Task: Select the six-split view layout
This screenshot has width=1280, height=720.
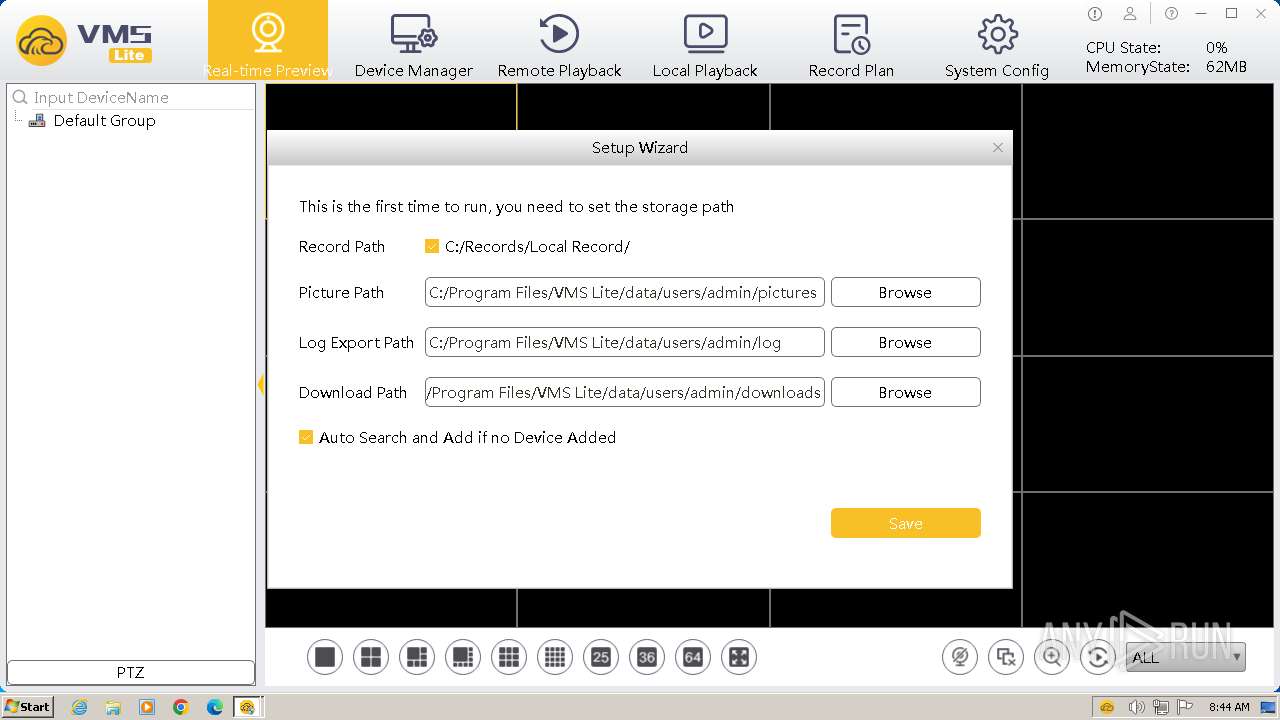Action: tap(417, 657)
